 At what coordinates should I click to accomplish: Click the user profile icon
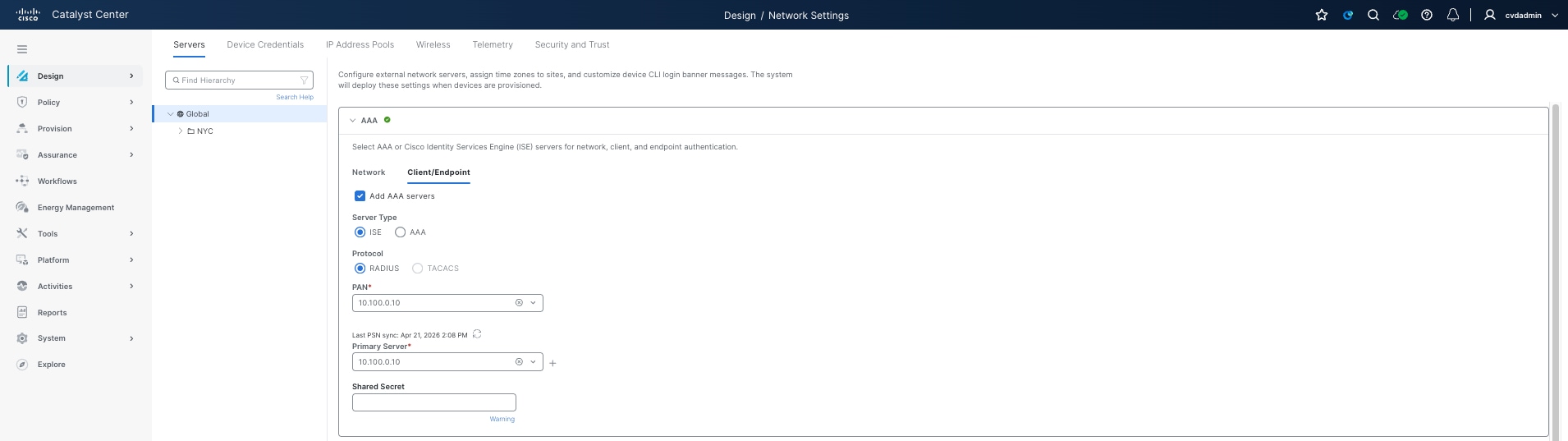pos(1490,15)
